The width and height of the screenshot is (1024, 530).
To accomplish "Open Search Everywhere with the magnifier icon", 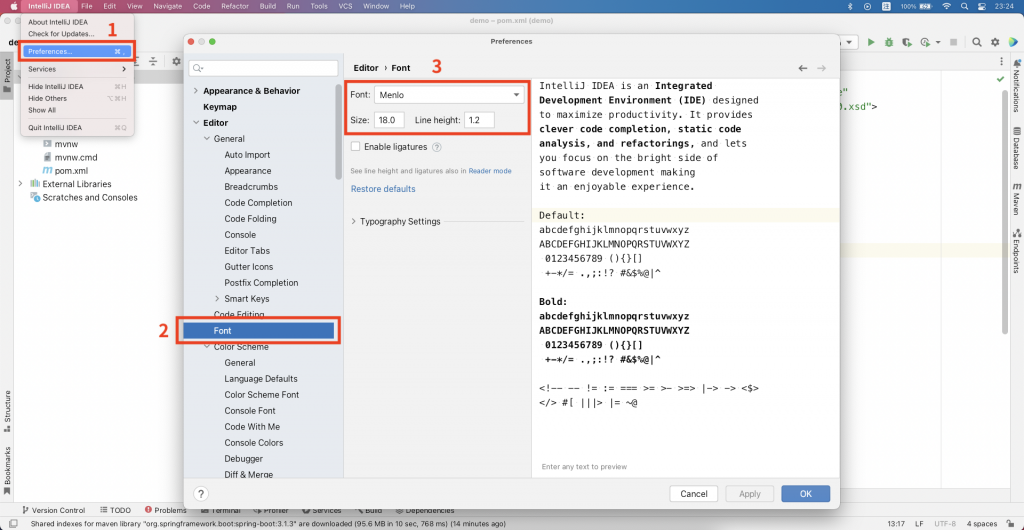I will pyautogui.click(x=977, y=42).
